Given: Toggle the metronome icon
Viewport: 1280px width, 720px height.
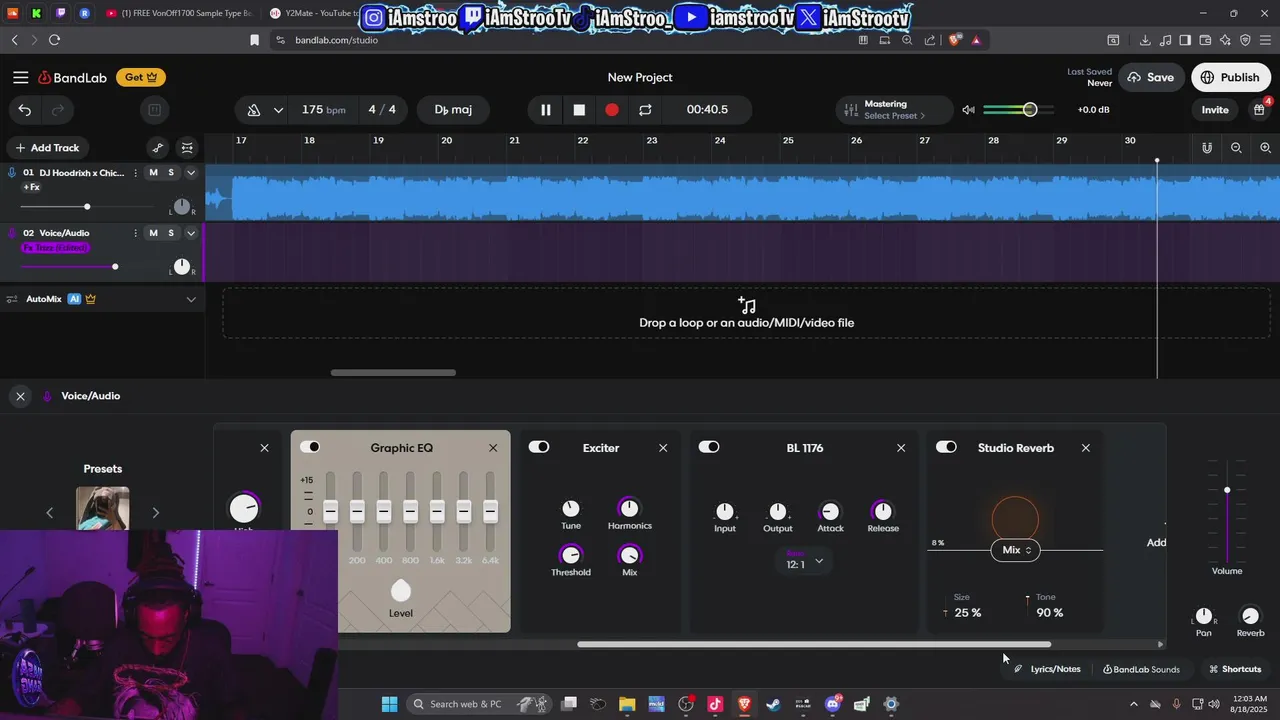Looking at the screenshot, I should (x=254, y=110).
